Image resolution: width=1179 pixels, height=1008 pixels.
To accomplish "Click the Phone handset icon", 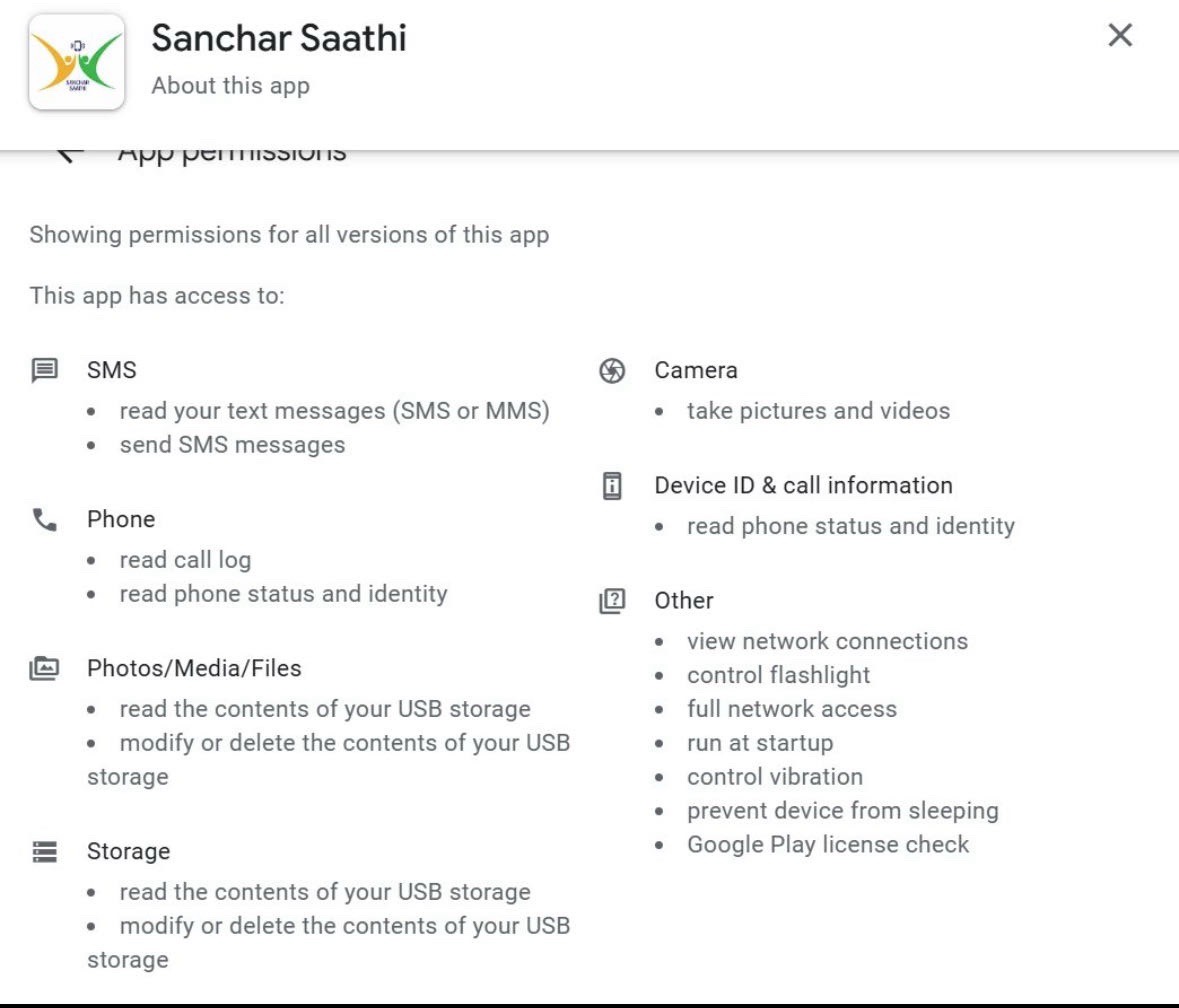I will pyautogui.click(x=45, y=520).
